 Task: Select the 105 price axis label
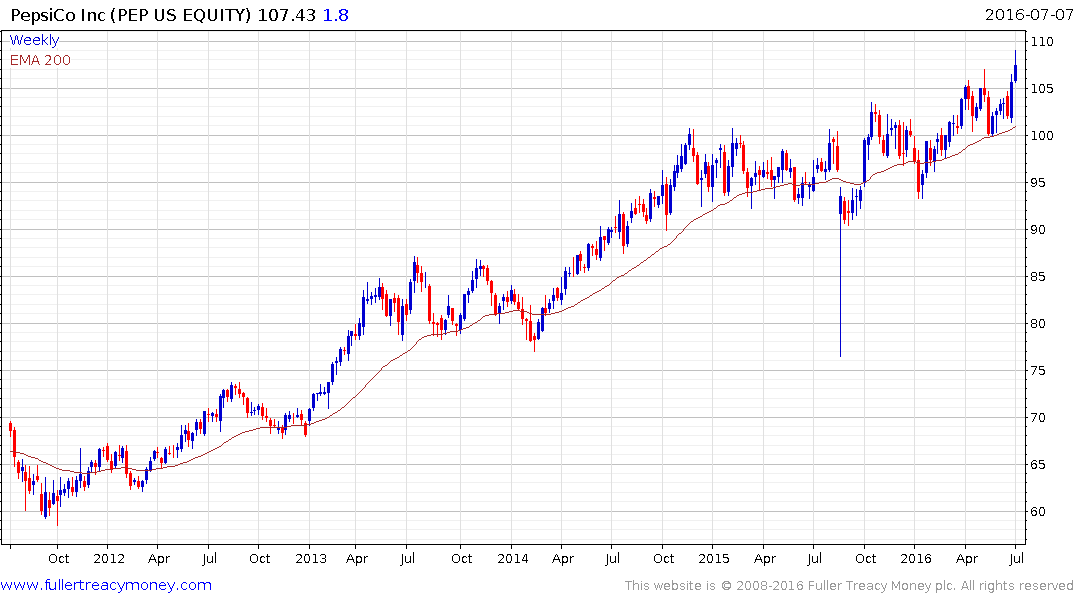coord(1042,88)
